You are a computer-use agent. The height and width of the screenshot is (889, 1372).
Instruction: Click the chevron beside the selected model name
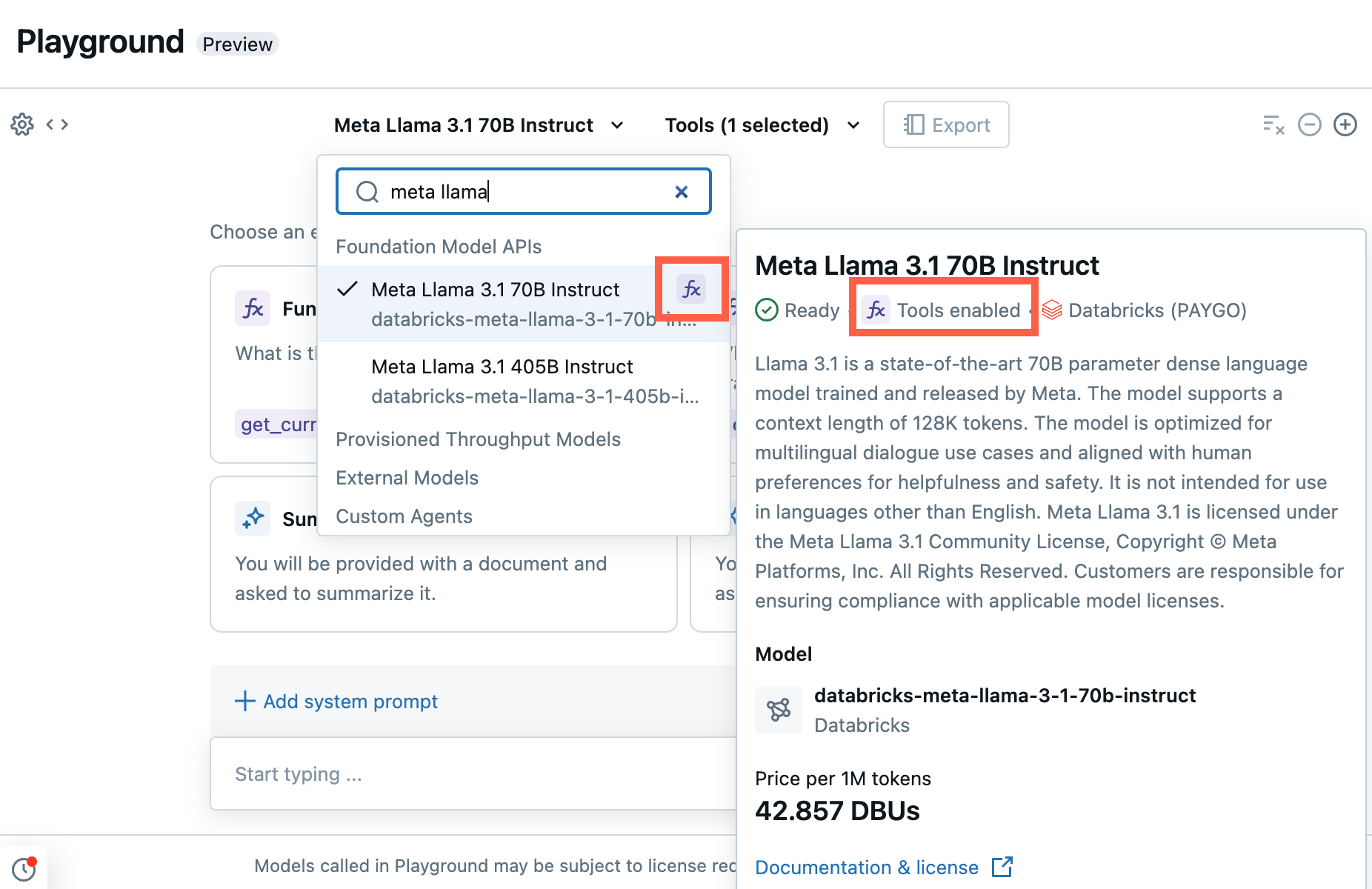click(617, 125)
